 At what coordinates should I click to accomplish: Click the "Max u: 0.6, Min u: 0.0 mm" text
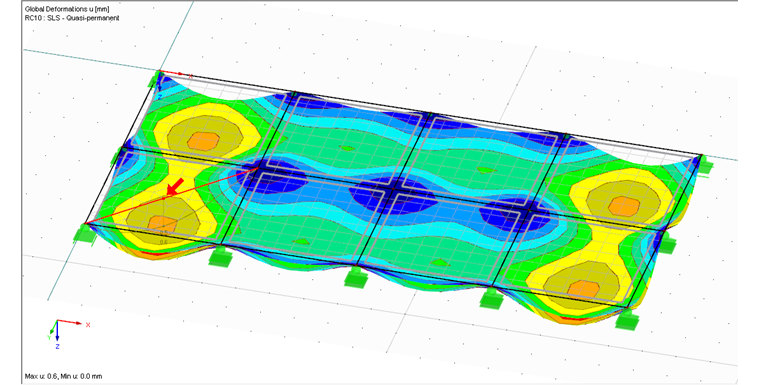point(63,376)
